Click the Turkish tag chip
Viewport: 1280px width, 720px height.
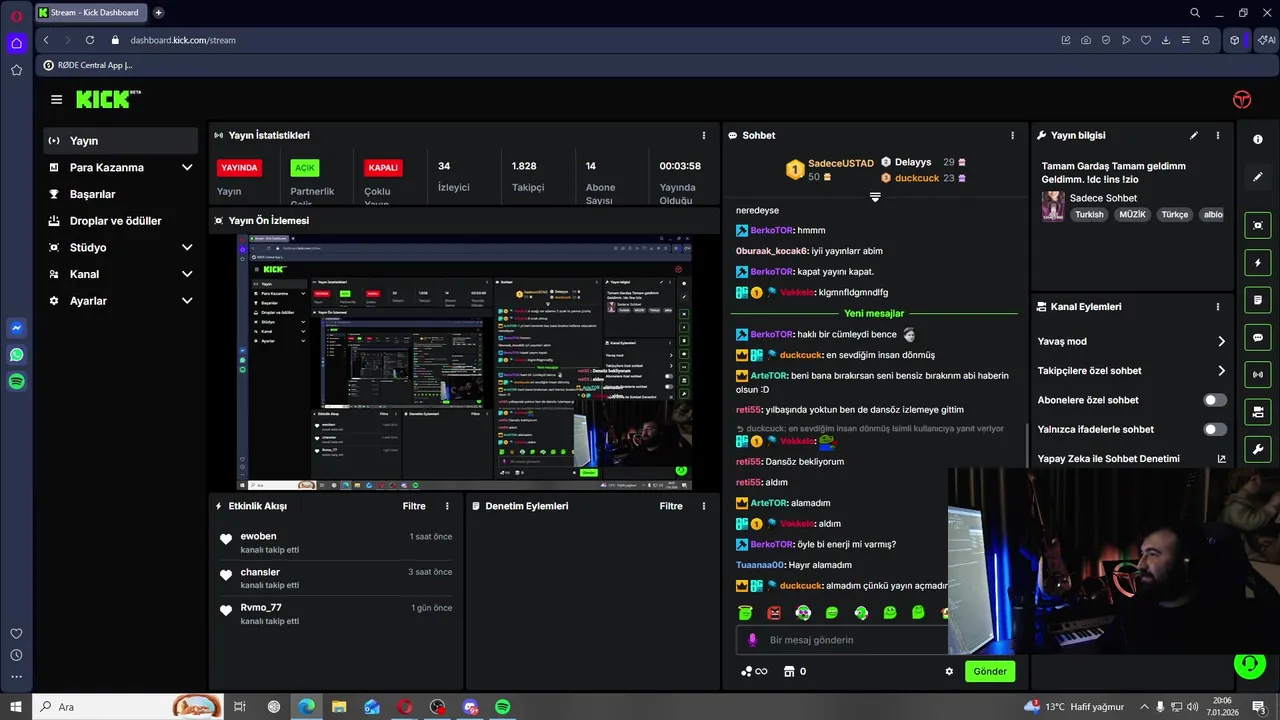click(x=1089, y=214)
